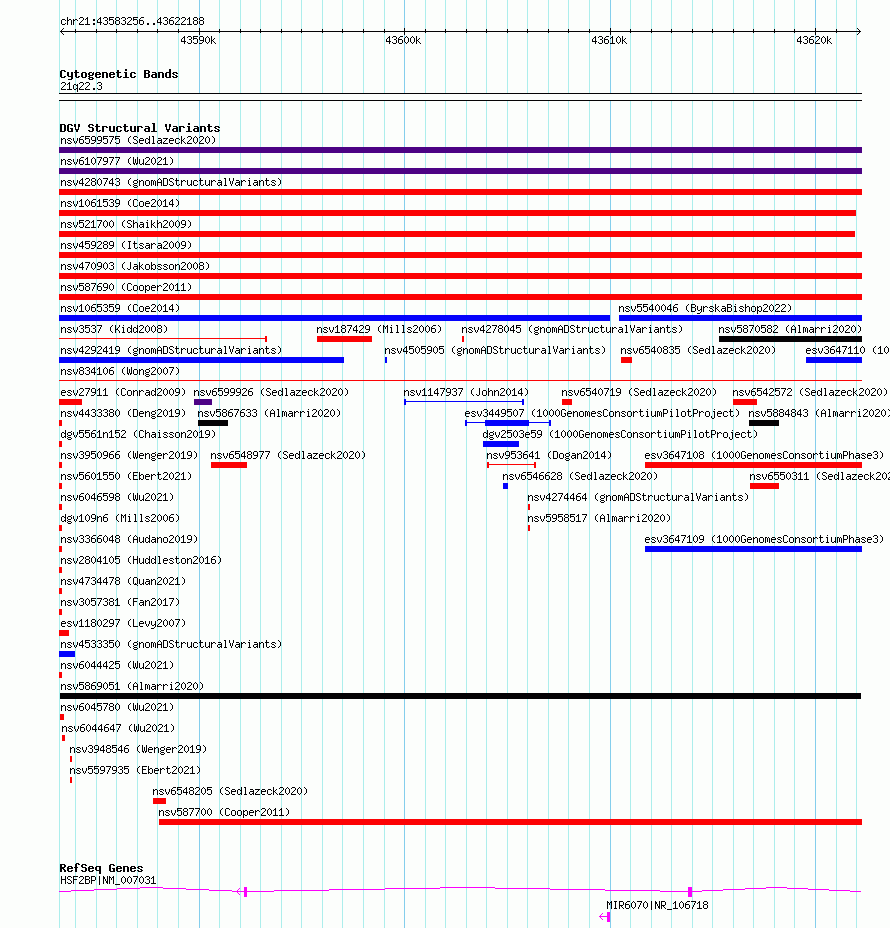890x928 pixels.
Task: Click nsv3057381 (Fan2017) label
Action: pos(120,602)
